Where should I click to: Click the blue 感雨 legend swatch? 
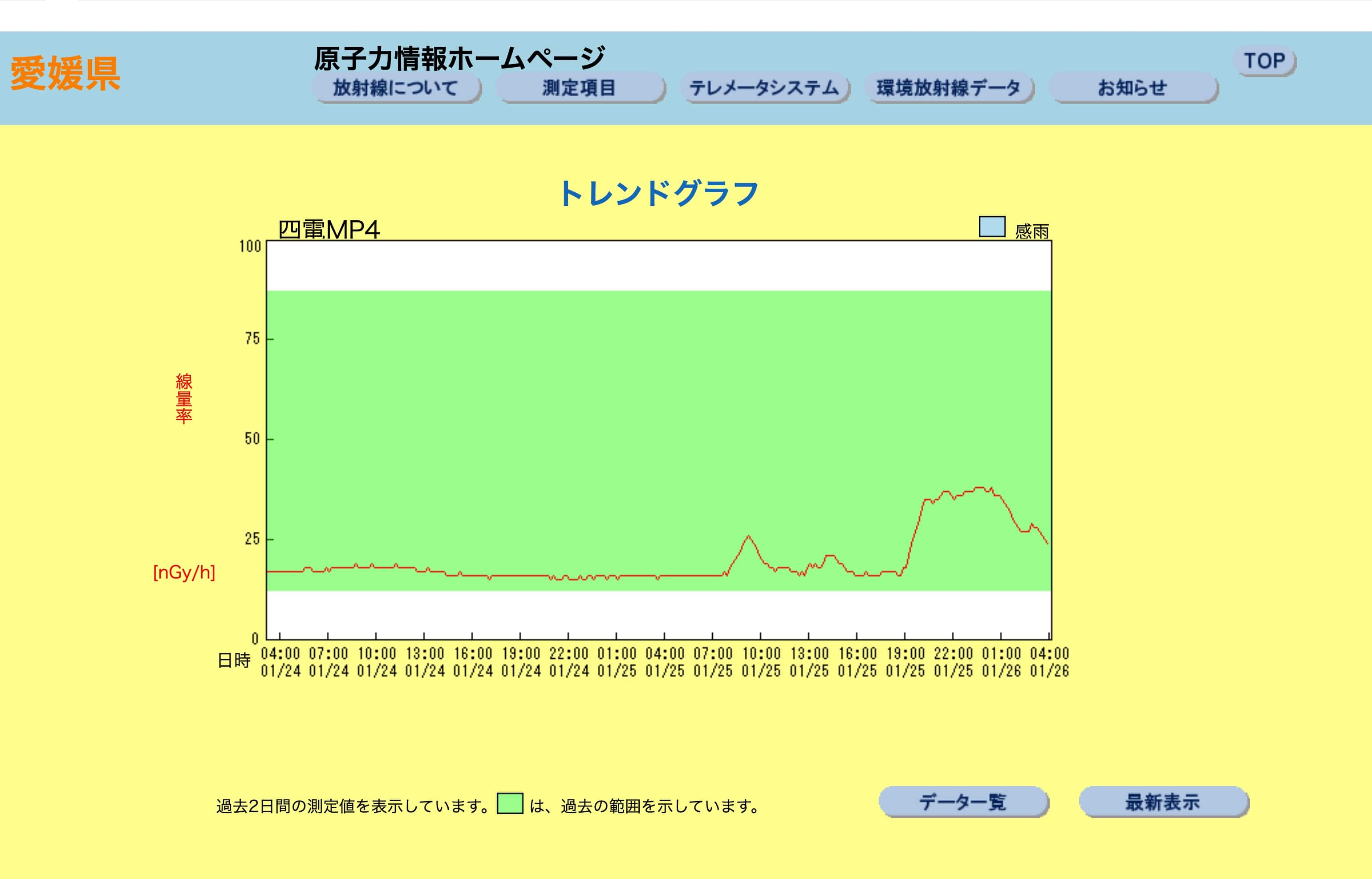pos(992,227)
